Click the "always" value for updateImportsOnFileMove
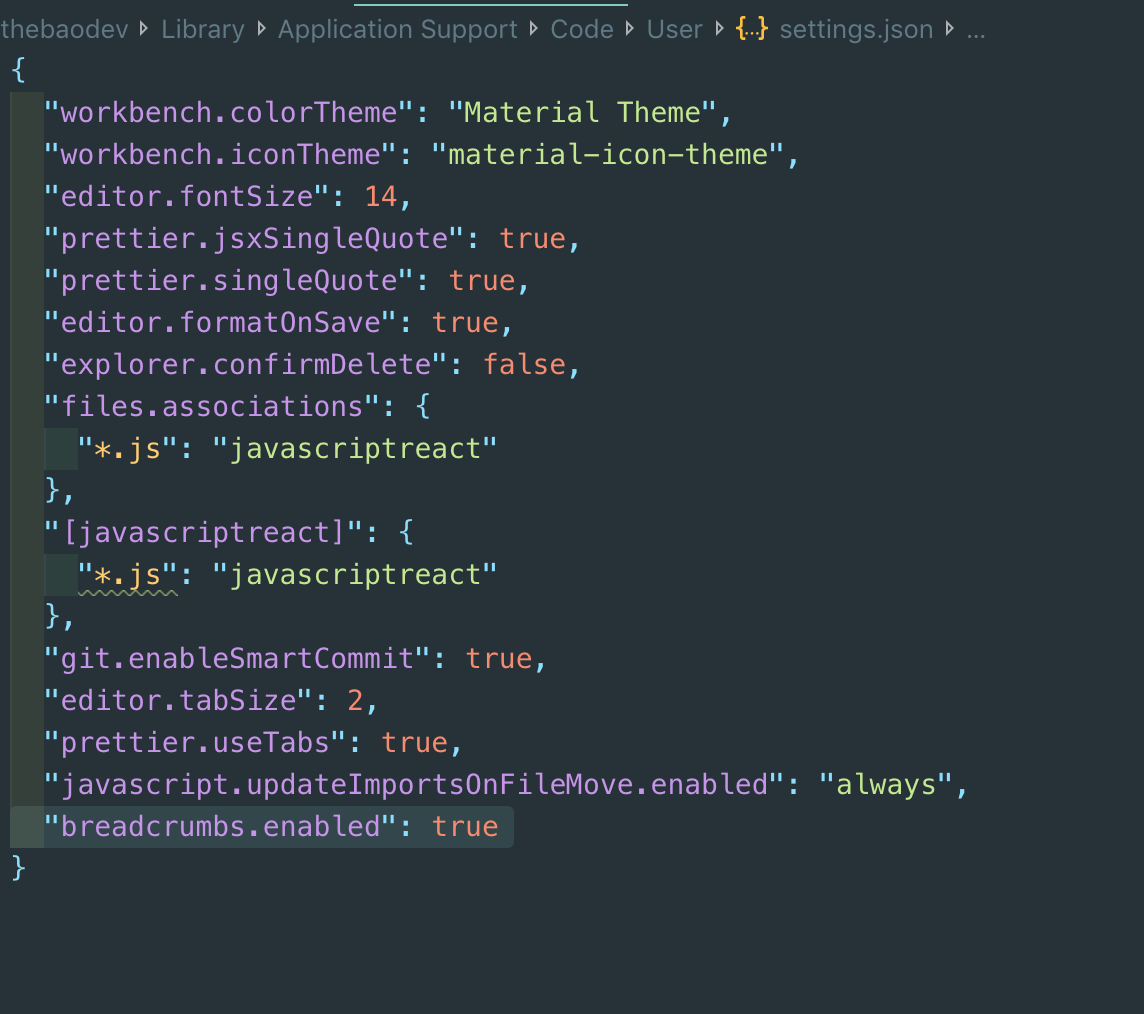Viewport: 1144px width, 1014px height. coord(888,784)
